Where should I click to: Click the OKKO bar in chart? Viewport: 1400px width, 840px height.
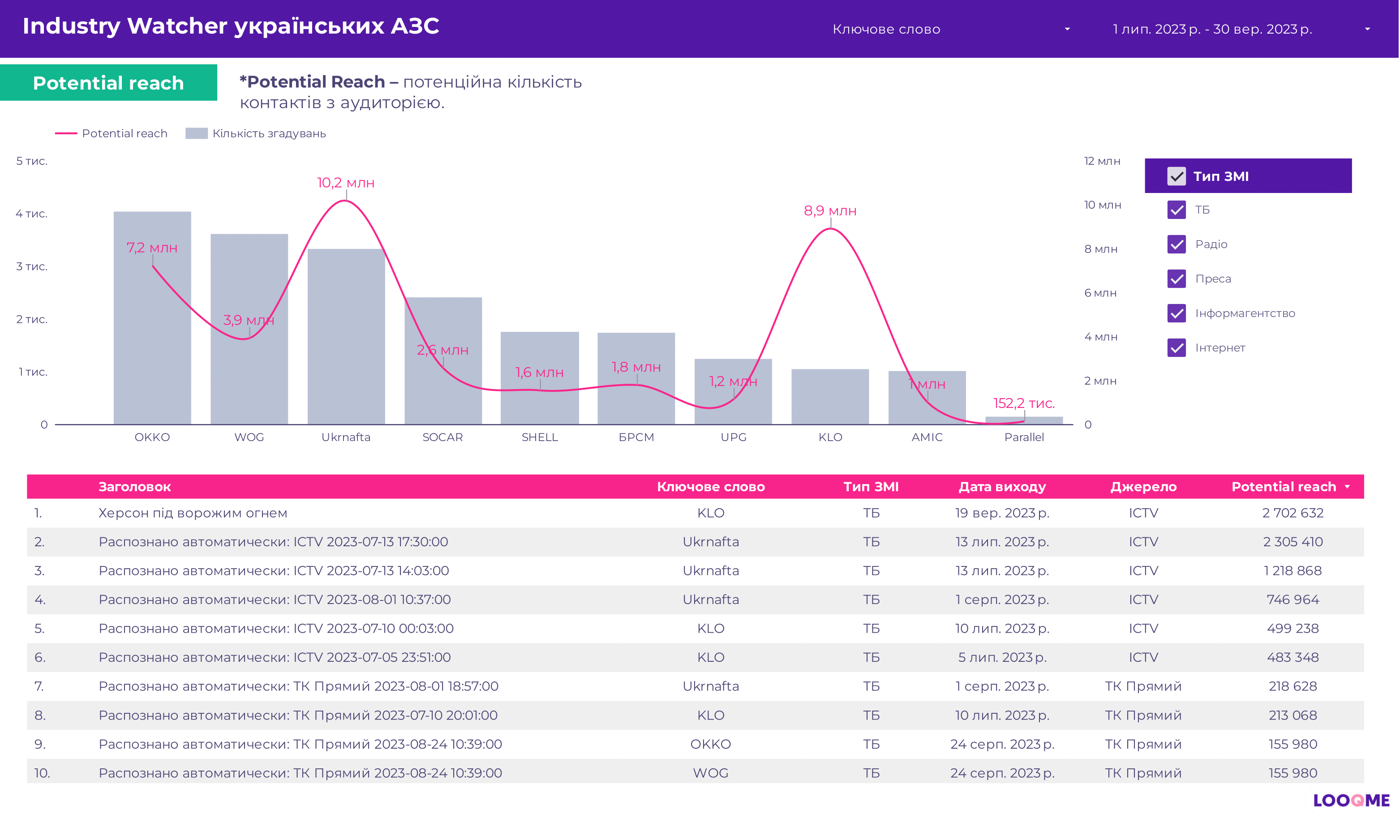152,339
